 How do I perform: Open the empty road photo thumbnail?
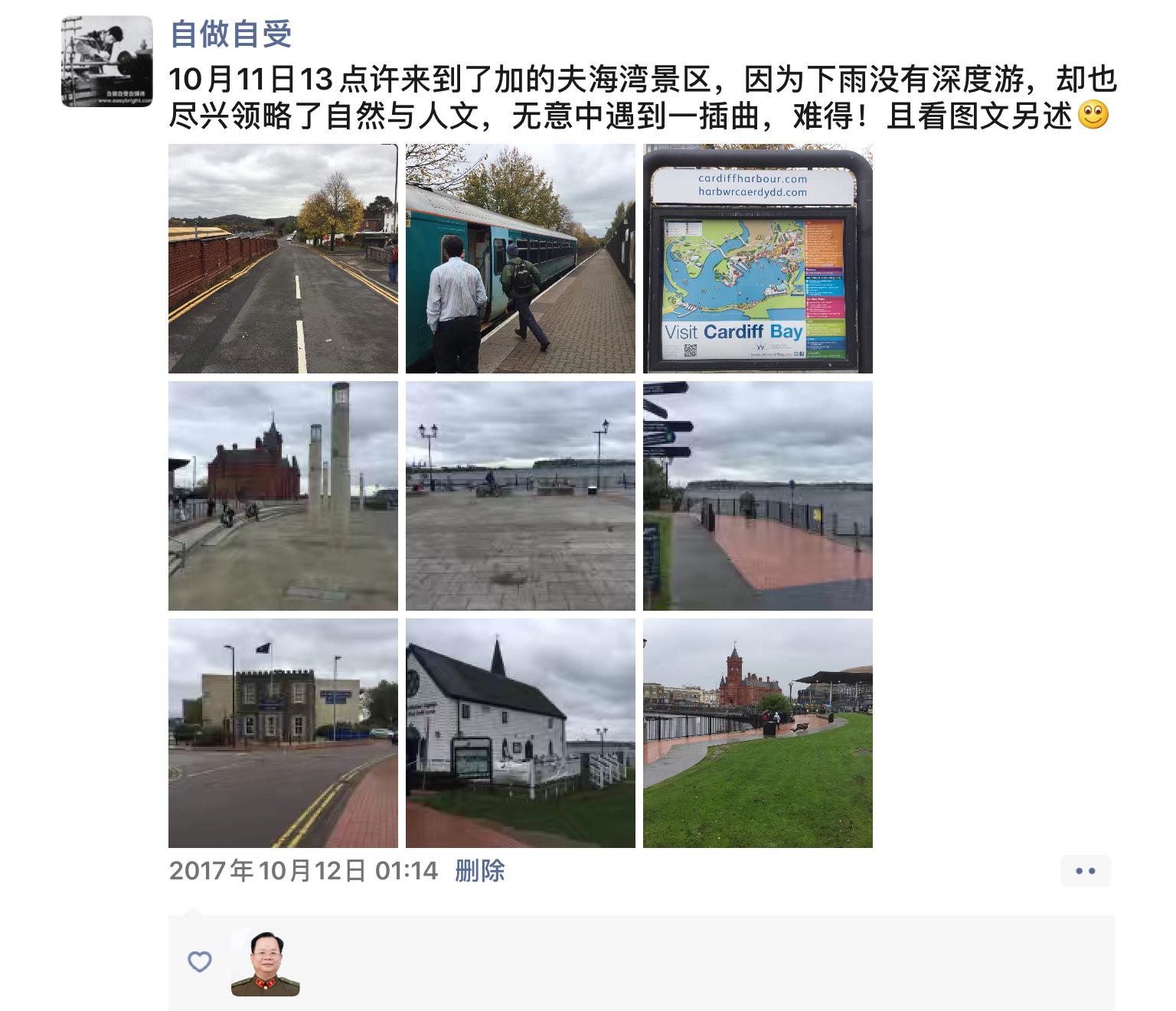[x=283, y=259]
